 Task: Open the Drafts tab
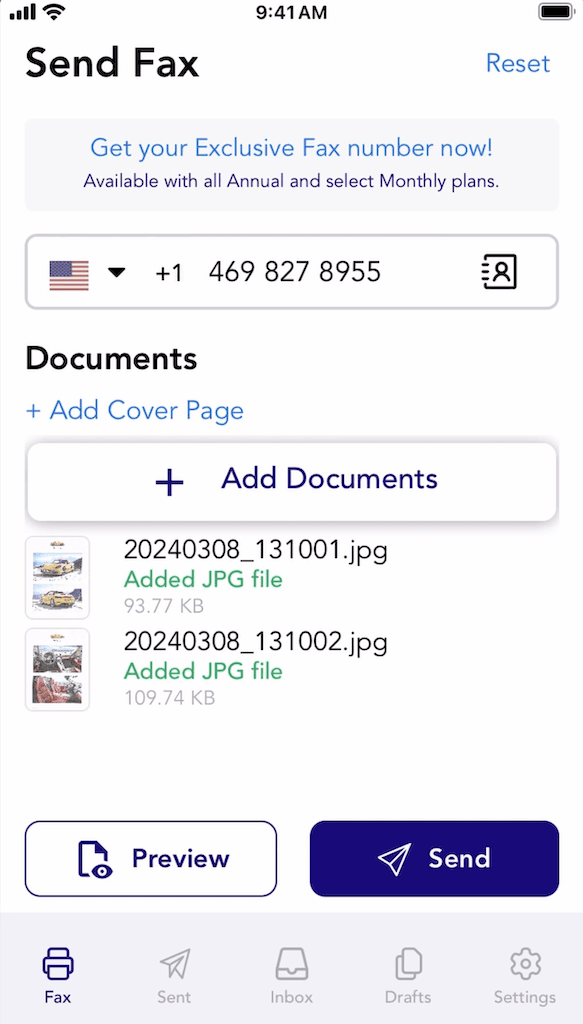point(408,976)
